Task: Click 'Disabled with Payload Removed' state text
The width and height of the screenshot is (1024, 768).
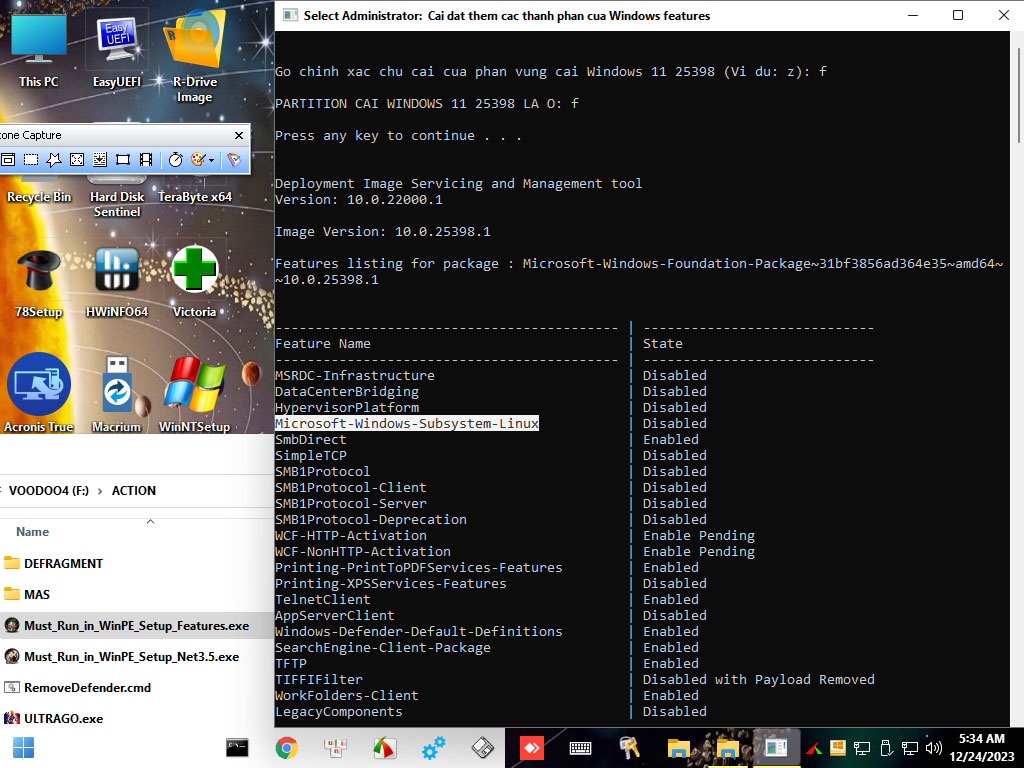Action: click(758, 680)
